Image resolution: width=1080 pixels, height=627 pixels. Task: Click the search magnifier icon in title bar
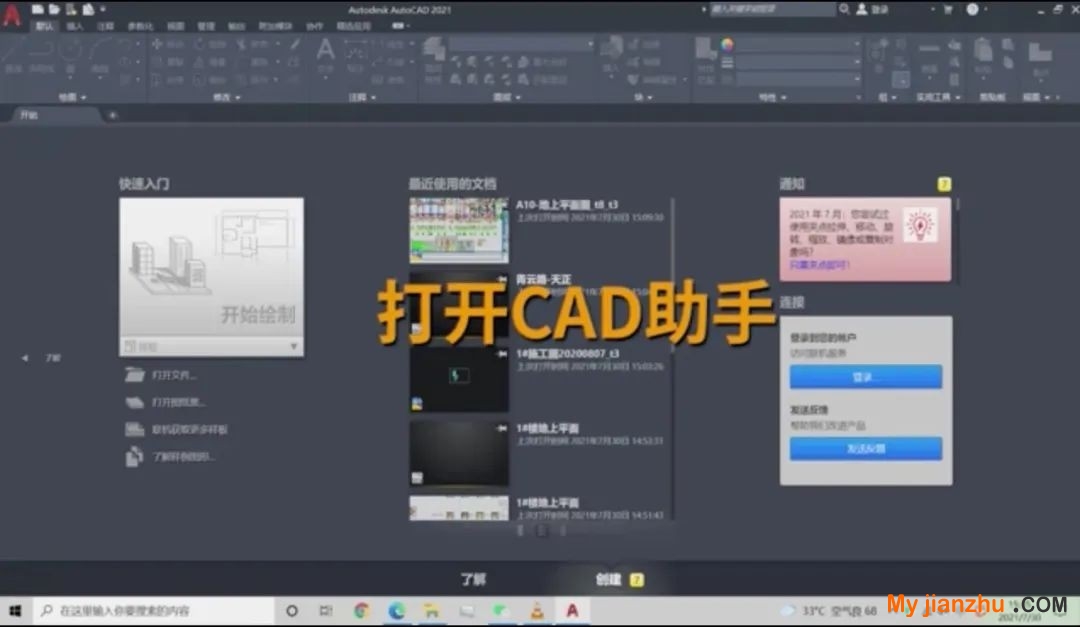[x=844, y=9]
